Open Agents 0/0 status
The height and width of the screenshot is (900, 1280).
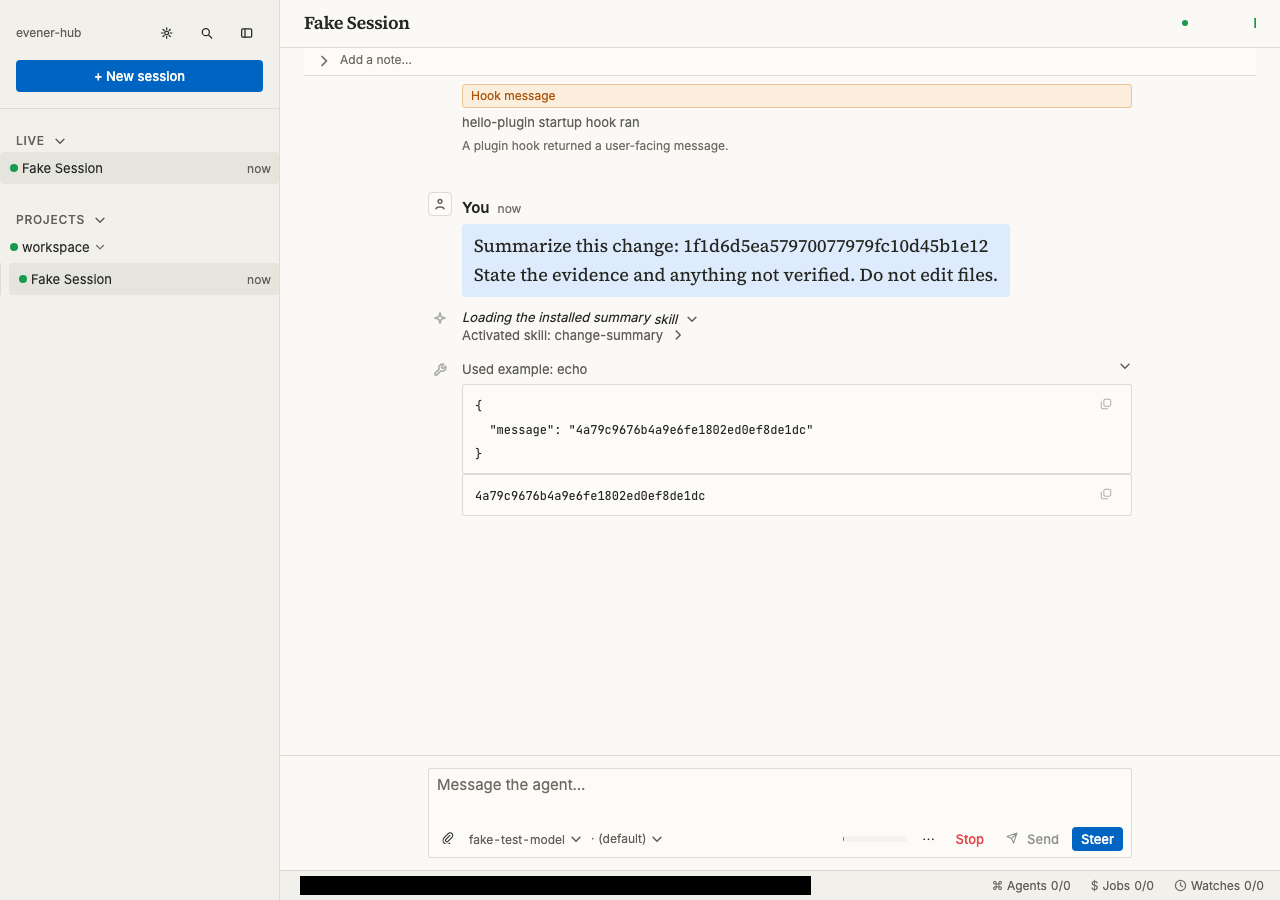[x=1031, y=886]
